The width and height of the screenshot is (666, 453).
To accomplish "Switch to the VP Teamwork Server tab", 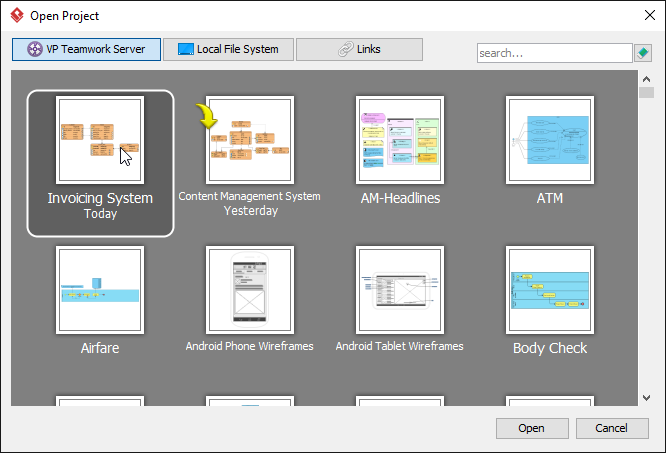I will tap(86, 49).
